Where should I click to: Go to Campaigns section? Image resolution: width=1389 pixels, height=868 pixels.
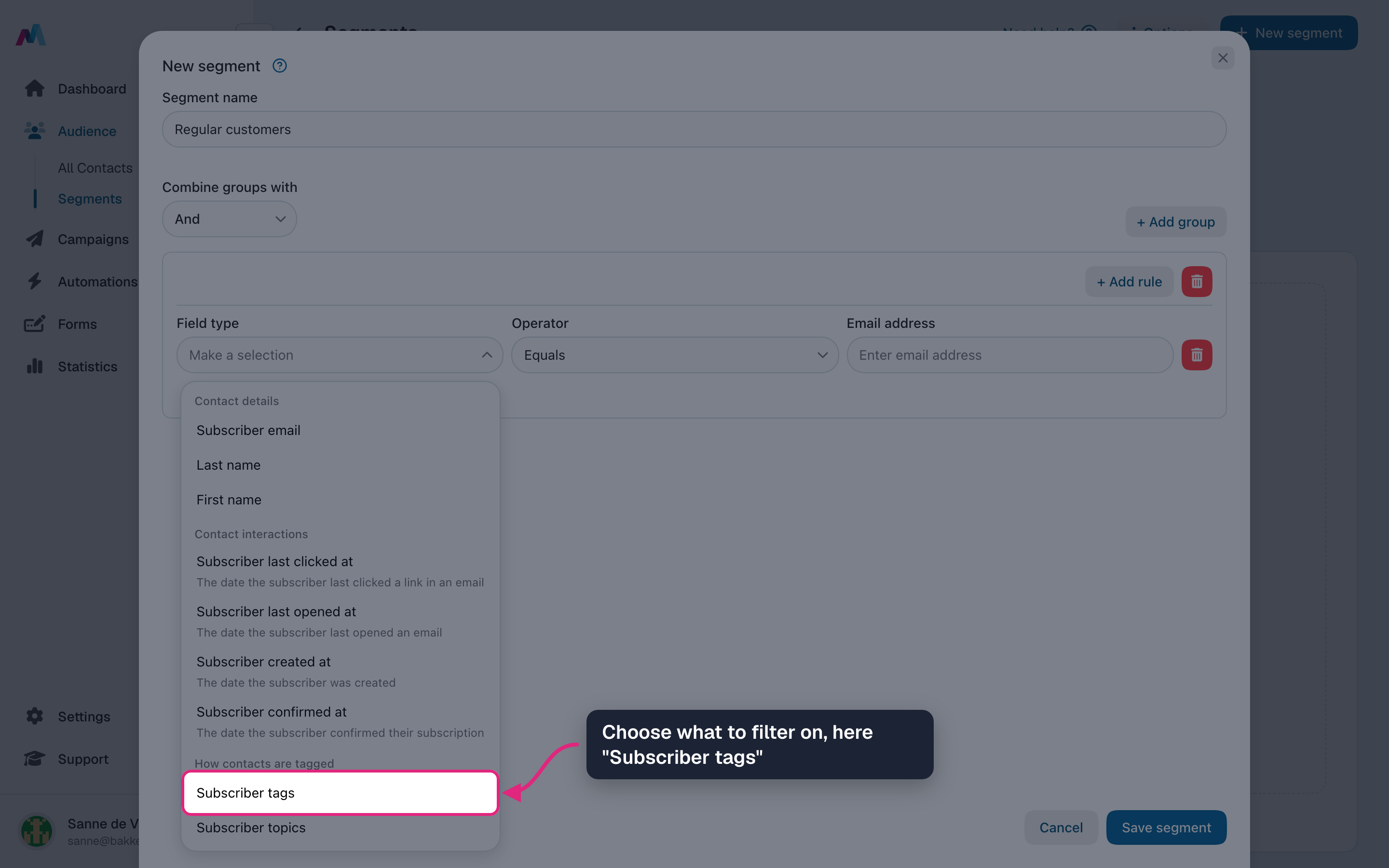[93, 239]
